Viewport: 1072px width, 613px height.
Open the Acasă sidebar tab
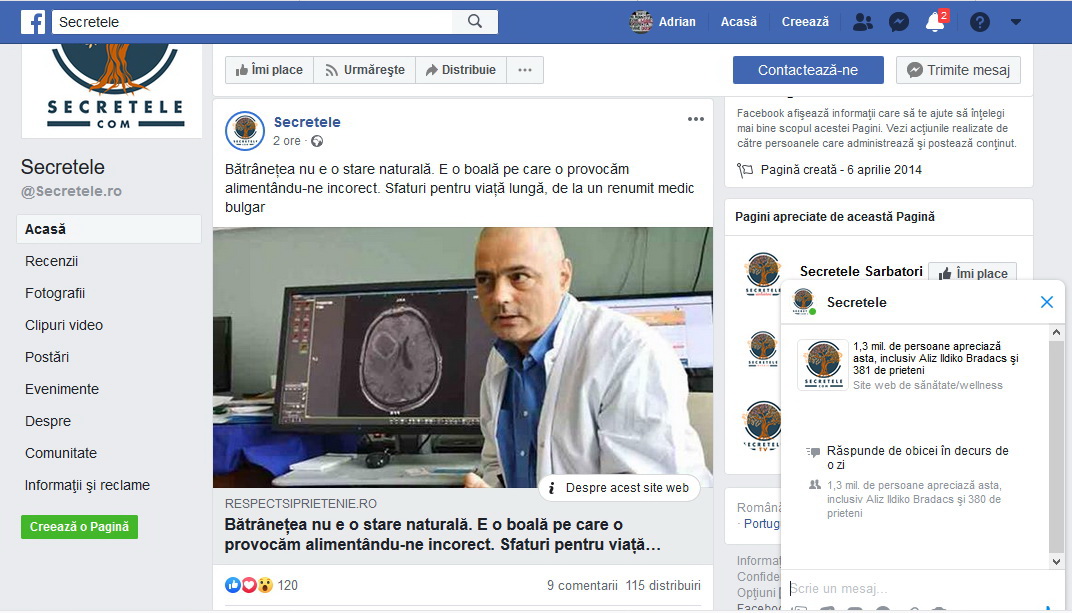click(109, 229)
